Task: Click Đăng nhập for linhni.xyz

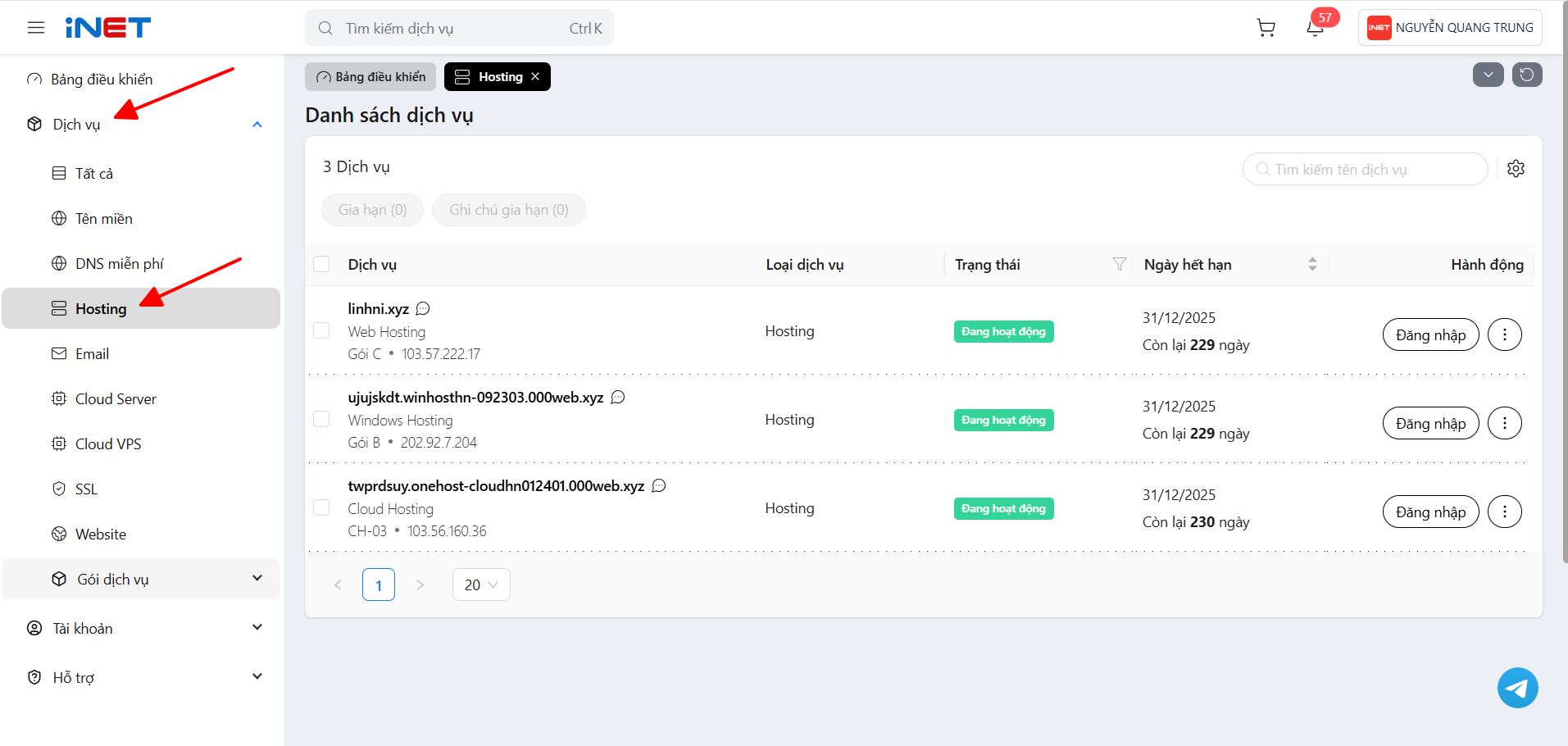Action: (1431, 334)
